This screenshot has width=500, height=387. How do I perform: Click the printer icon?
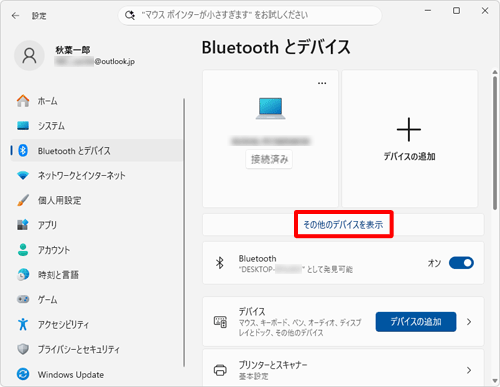coord(220,370)
